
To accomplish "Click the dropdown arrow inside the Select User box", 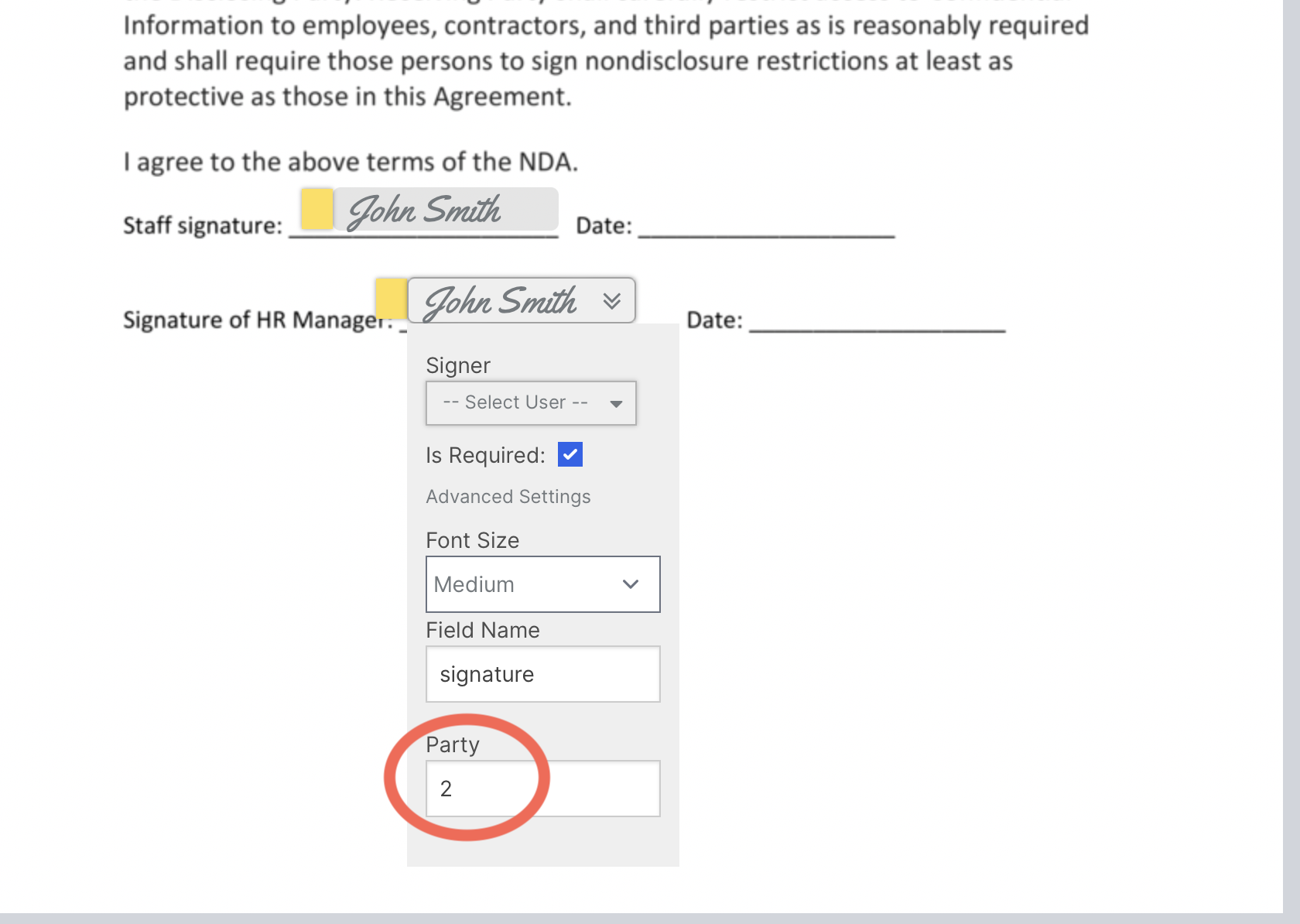I will click(x=617, y=403).
